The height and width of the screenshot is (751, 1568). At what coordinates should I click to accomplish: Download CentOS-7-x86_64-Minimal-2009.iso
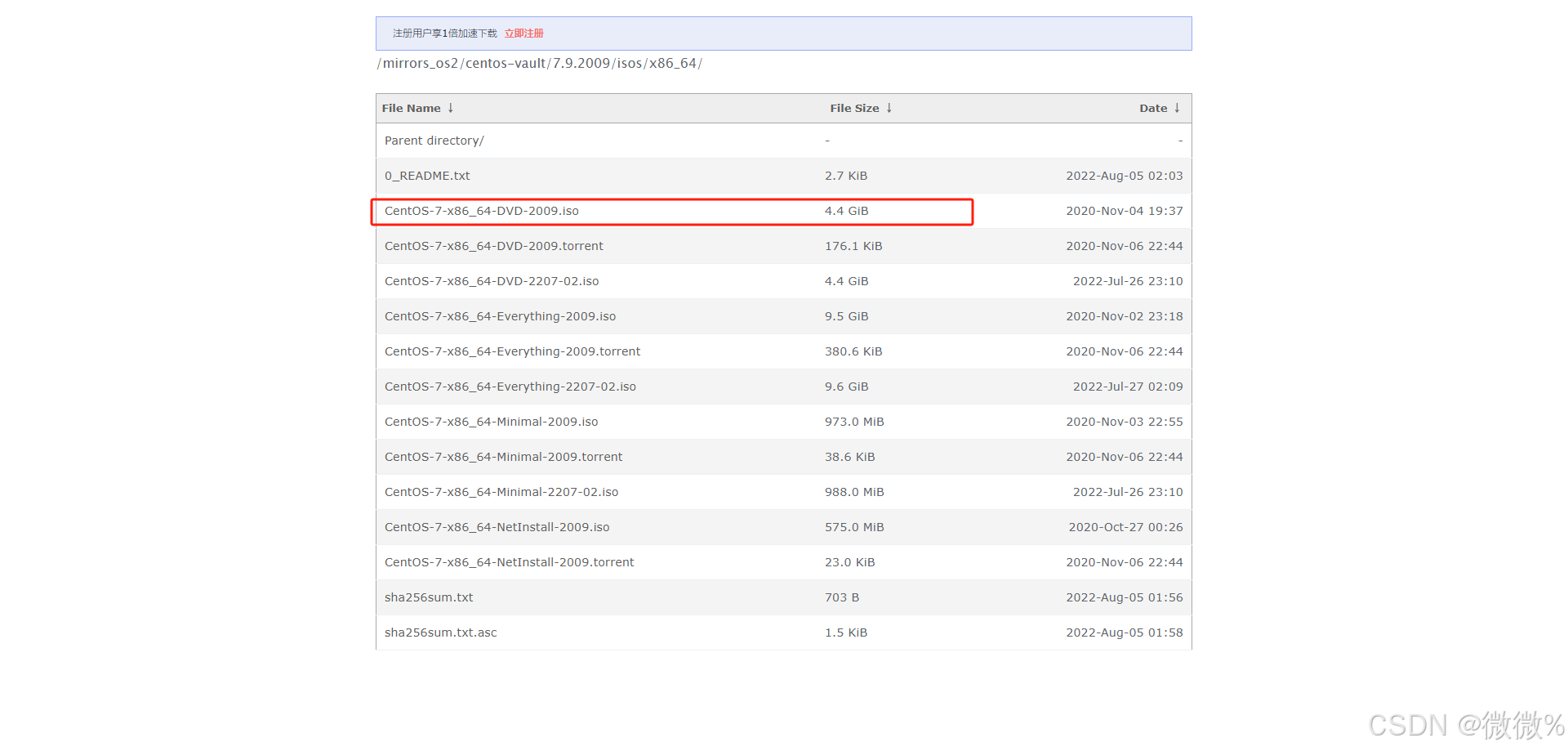coord(491,422)
